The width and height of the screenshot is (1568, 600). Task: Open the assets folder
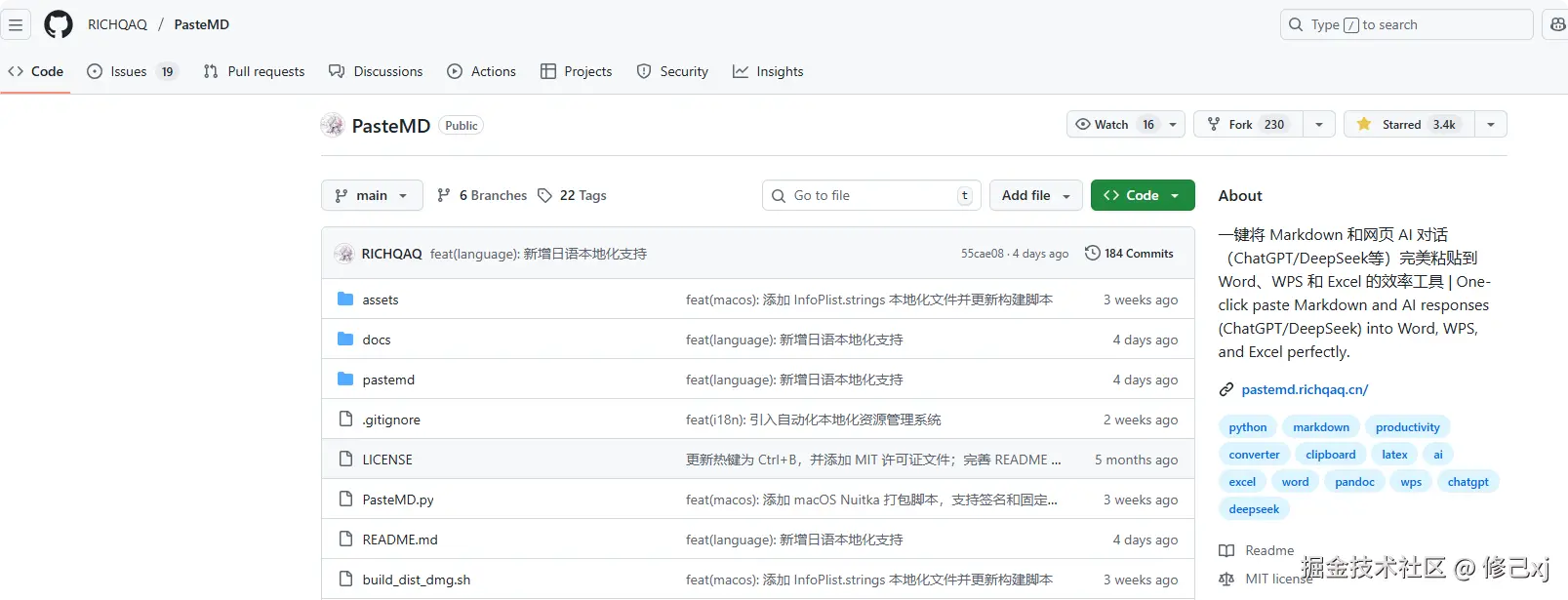pos(380,300)
